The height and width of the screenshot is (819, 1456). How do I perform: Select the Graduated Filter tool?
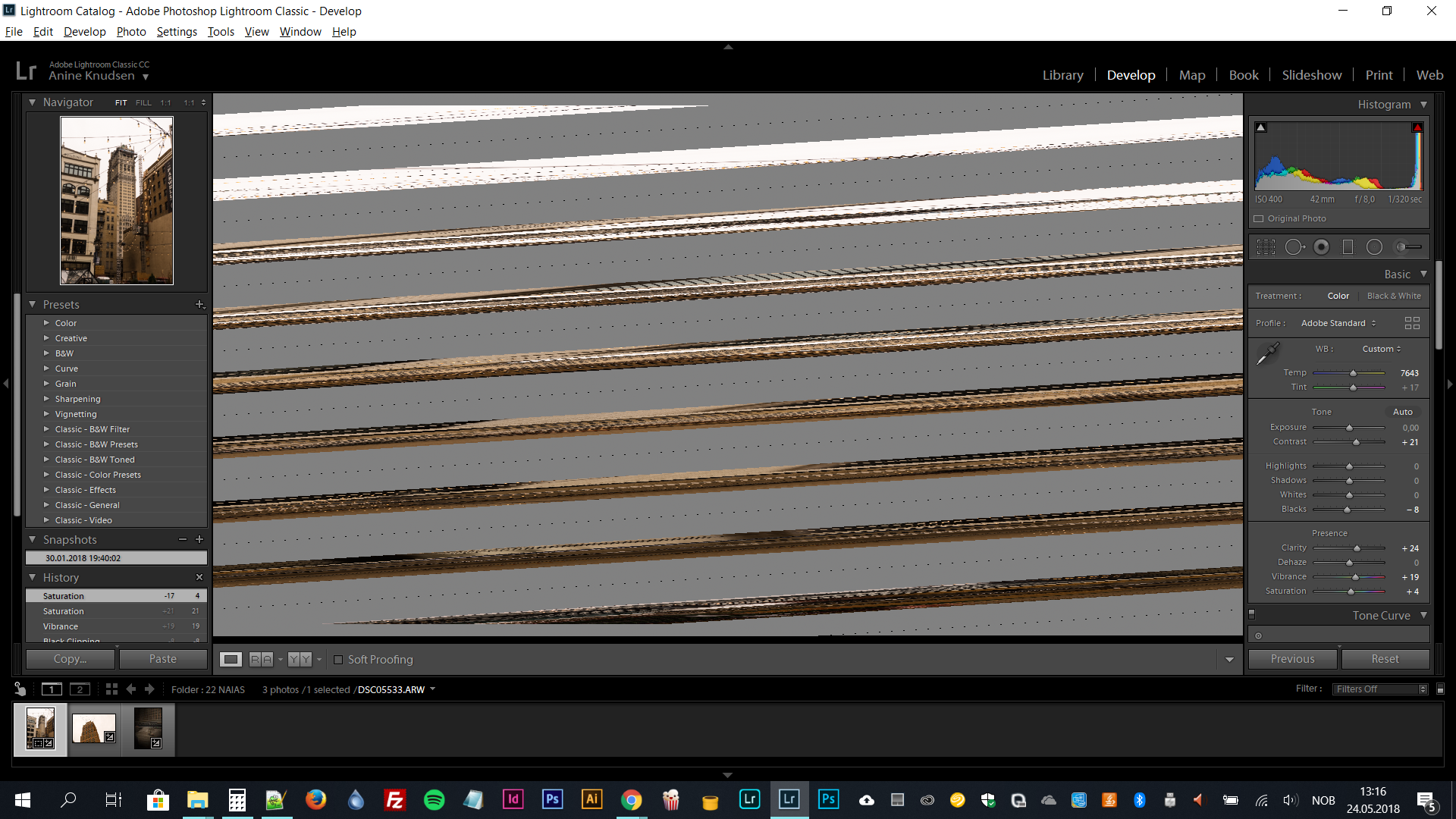pos(1348,247)
